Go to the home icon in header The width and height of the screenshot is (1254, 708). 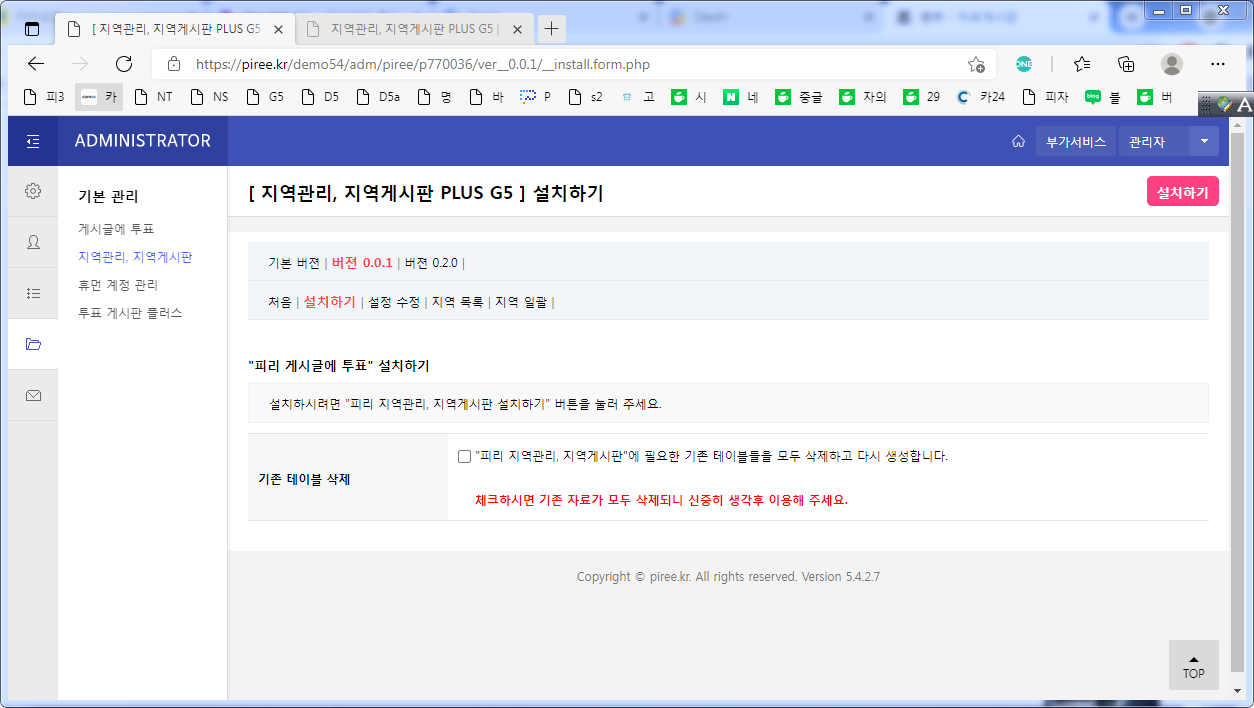[x=1018, y=141]
